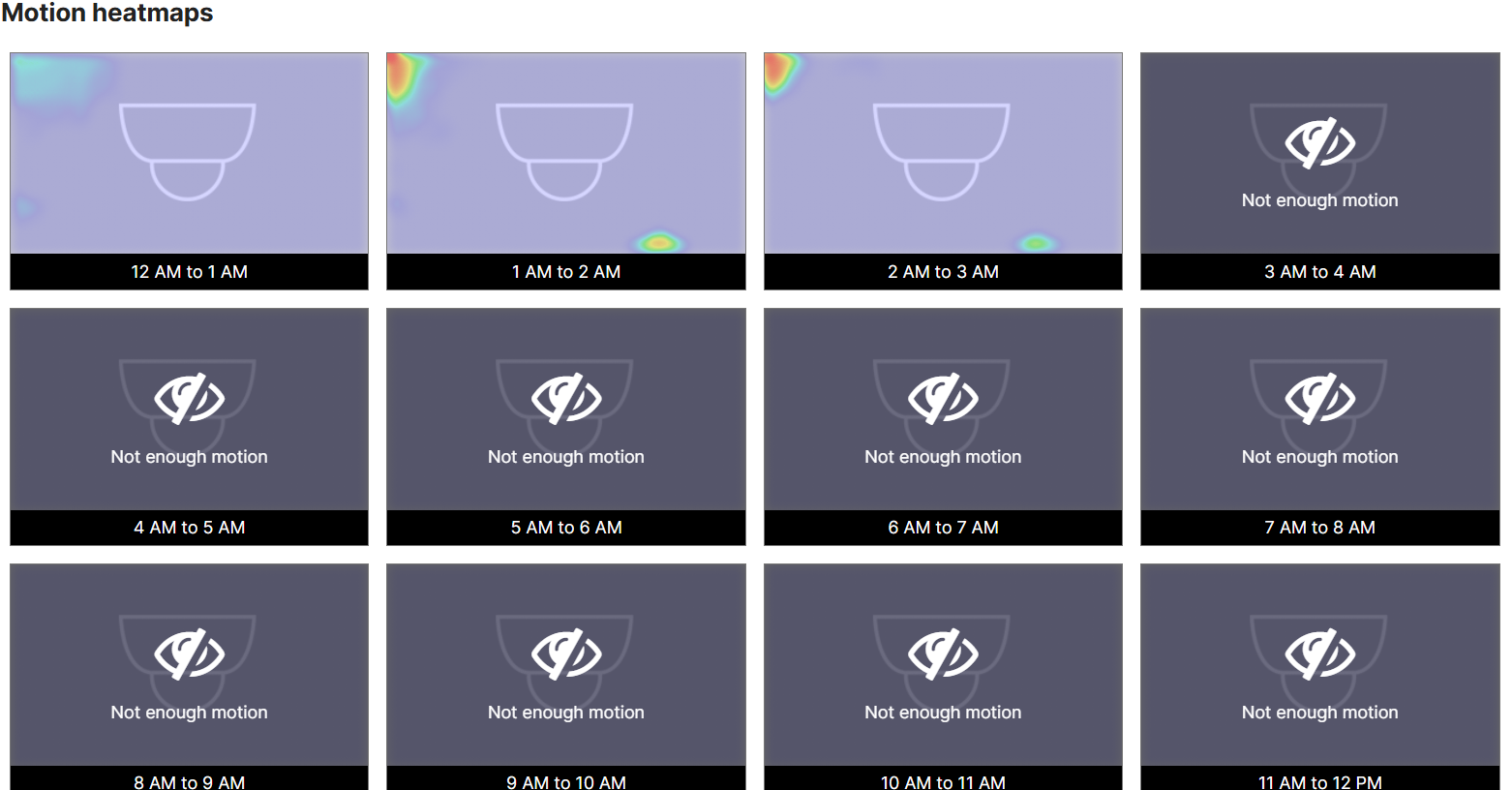This screenshot has width=1512, height=790.
Task: Click the crossed-eye icon in 5 AM to 6 AM tile
Action: [566, 399]
